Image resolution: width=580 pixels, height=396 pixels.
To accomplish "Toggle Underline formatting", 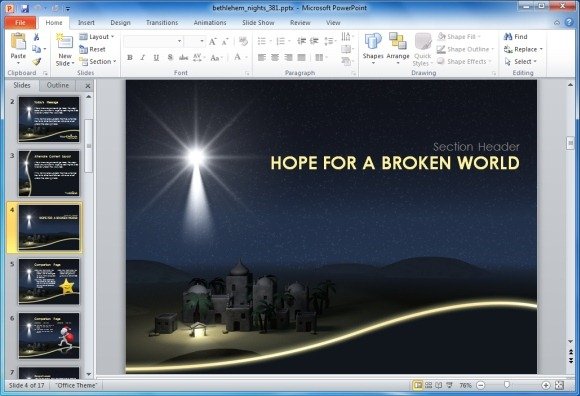I will pos(156,58).
